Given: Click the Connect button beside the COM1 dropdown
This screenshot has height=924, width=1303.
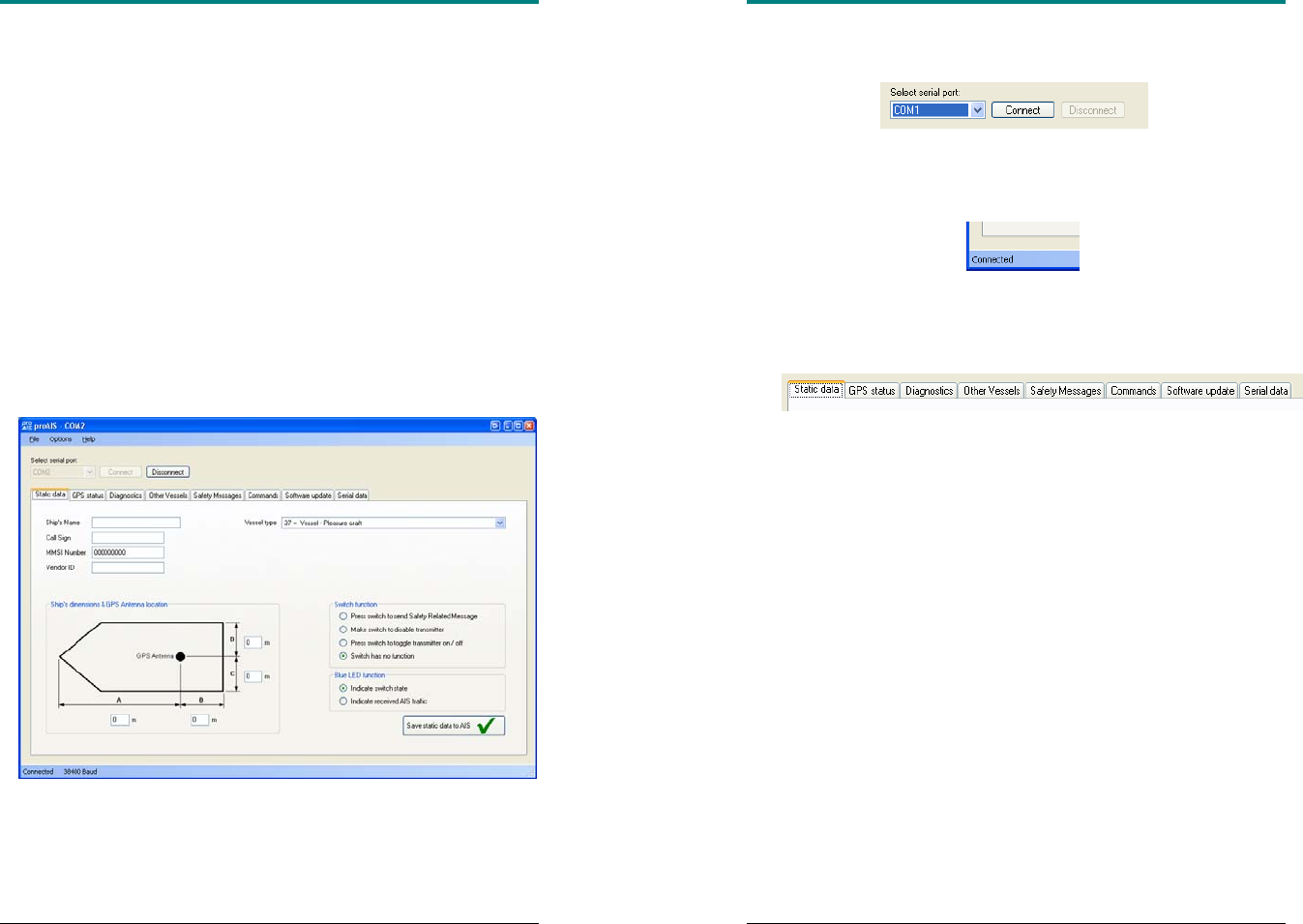Looking at the screenshot, I should point(1022,110).
